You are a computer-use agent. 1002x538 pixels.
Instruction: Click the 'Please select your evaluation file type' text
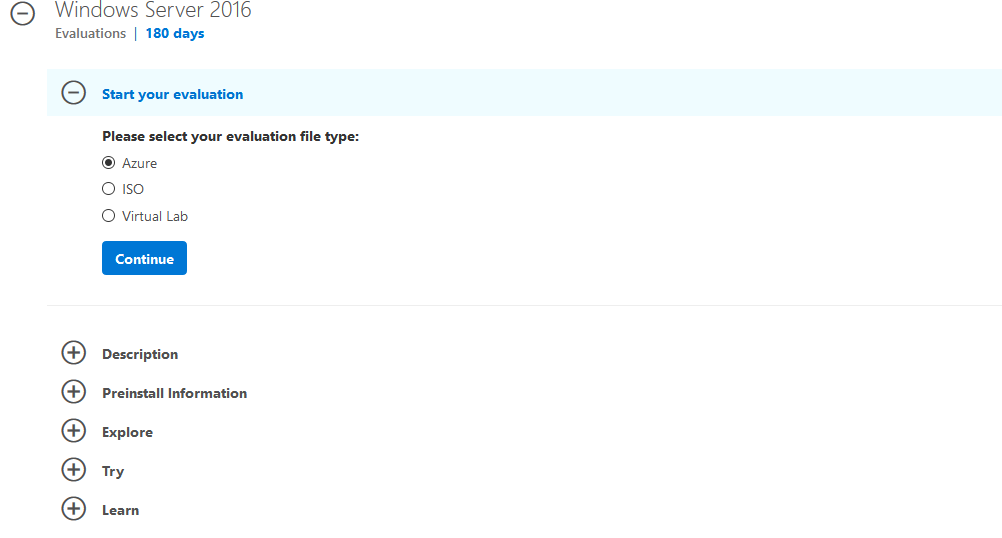[231, 136]
